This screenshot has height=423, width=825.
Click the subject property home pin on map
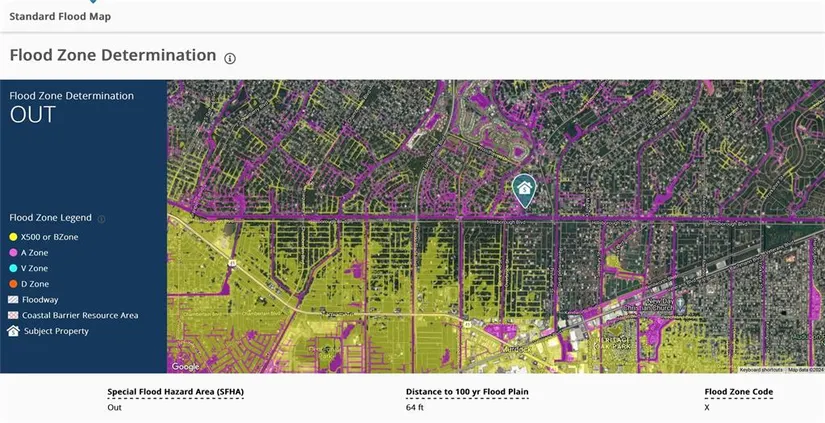tap(523, 188)
